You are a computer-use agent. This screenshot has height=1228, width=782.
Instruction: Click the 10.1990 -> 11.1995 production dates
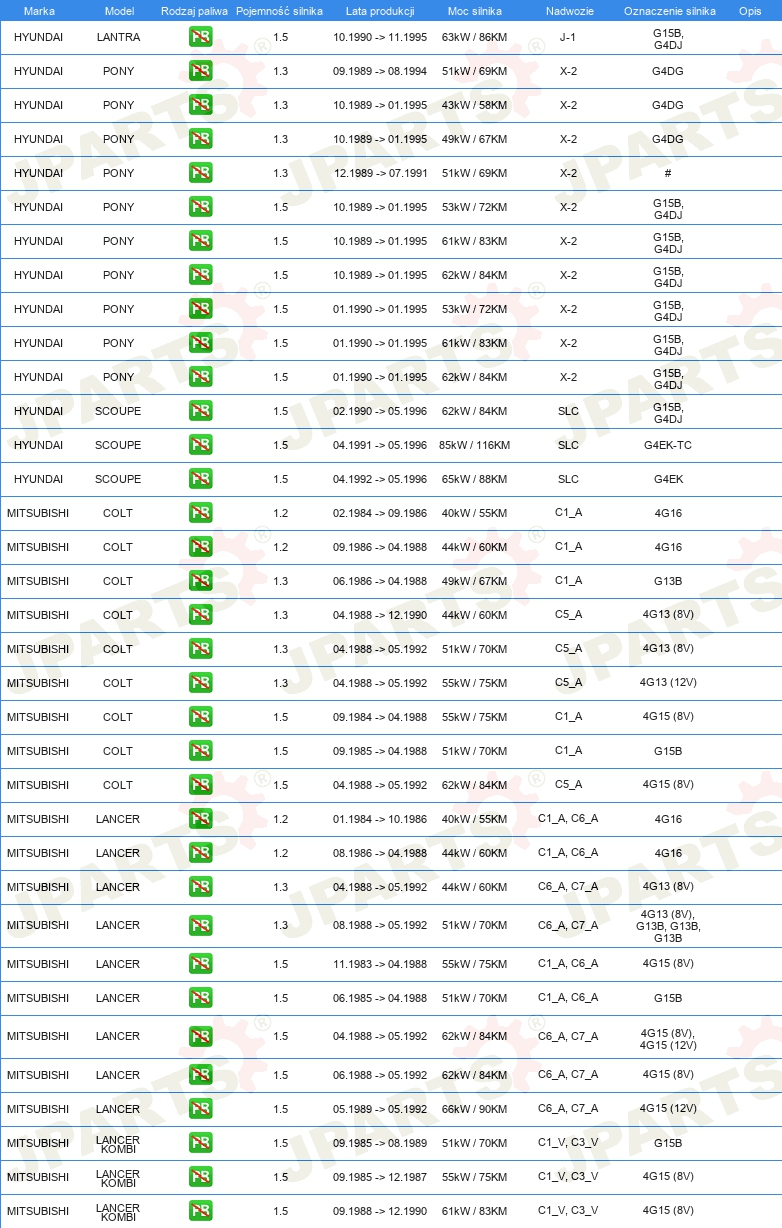coord(380,38)
